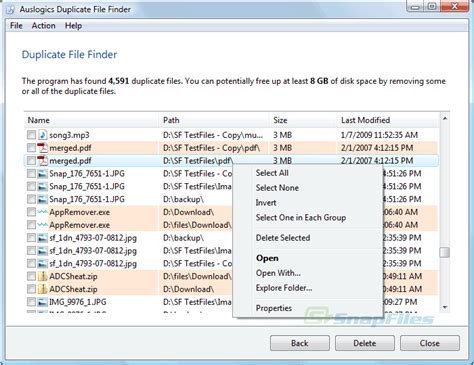The image size is (474, 365).
Task: Click the bold Open context menu entry
Action: click(267, 258)
